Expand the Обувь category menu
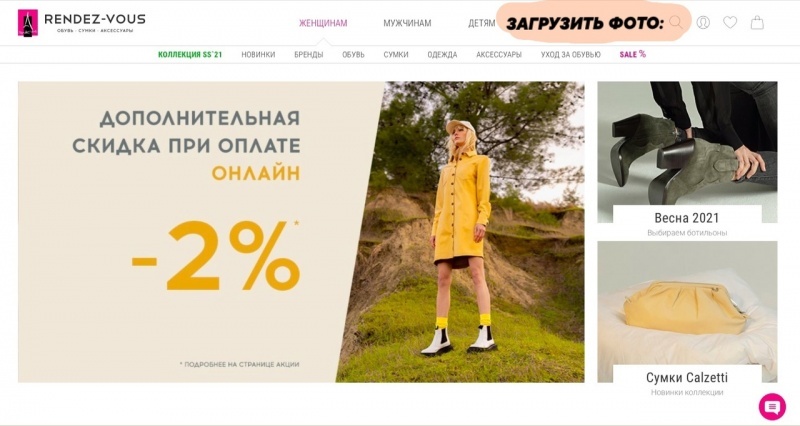 [353, 55]
